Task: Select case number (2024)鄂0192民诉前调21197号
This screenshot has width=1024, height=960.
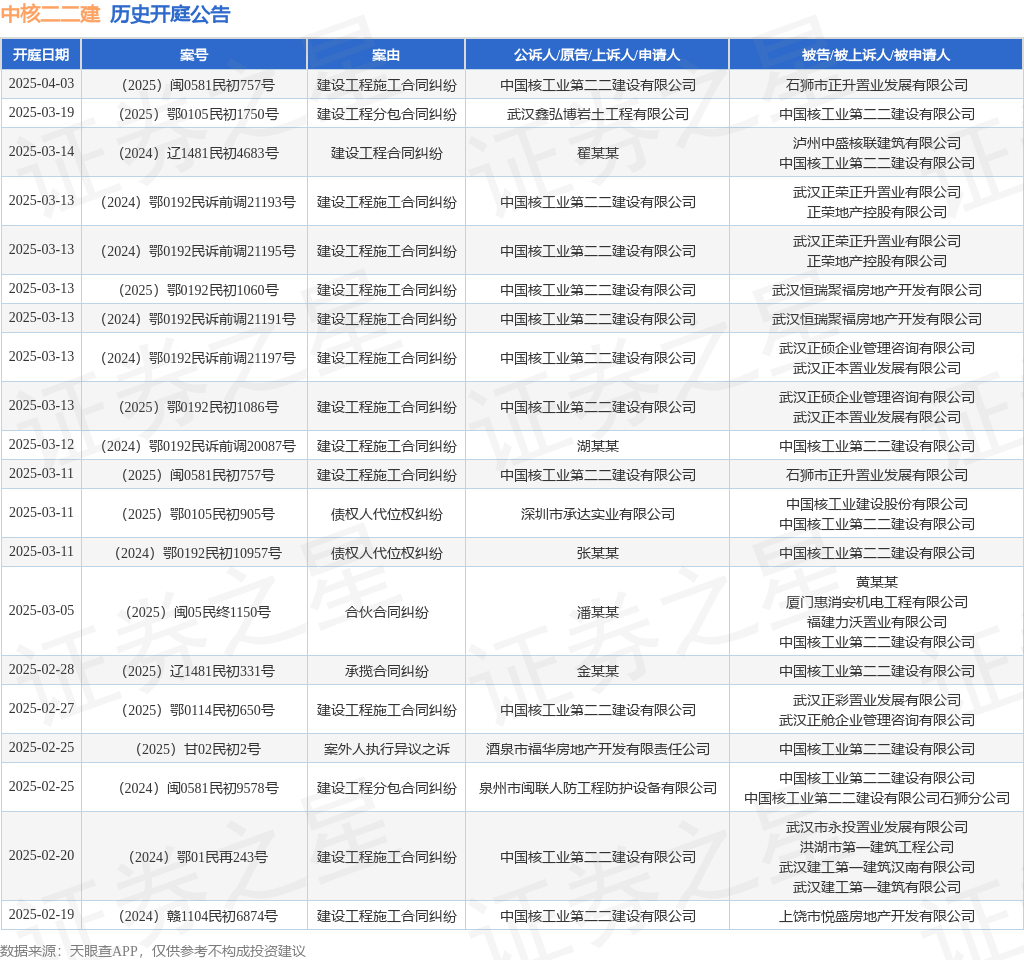Action: tap(199, 359)
